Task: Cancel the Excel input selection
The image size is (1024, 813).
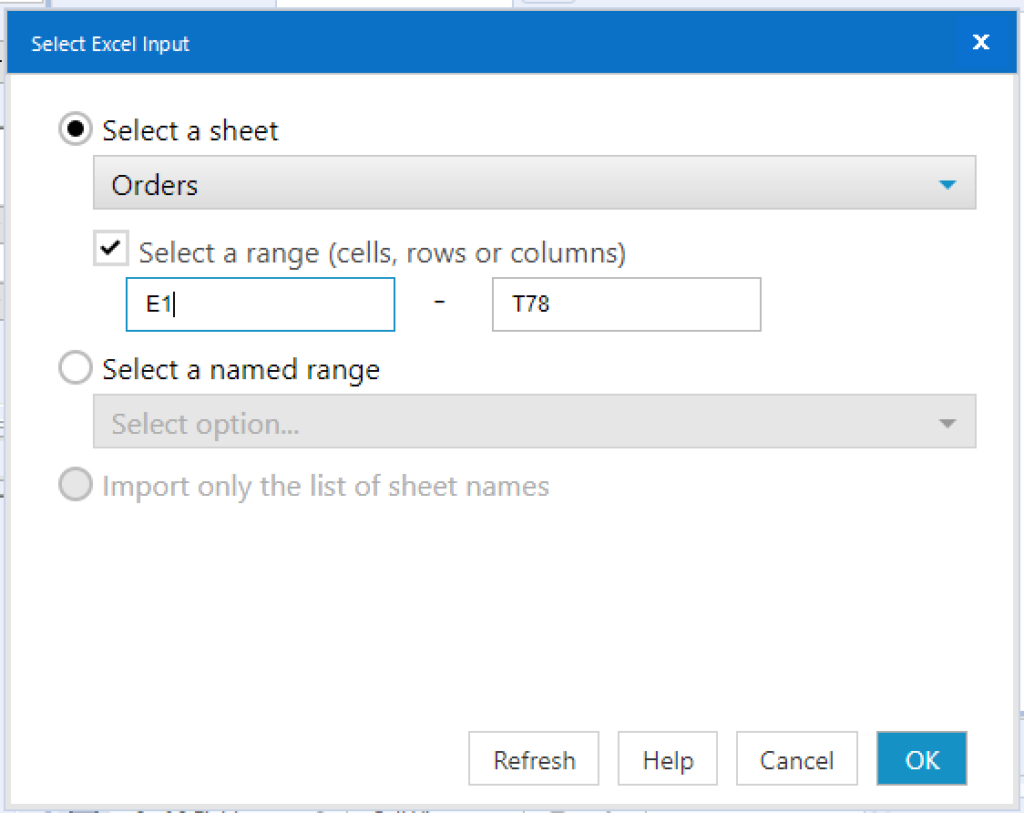Action: (796, 760)
